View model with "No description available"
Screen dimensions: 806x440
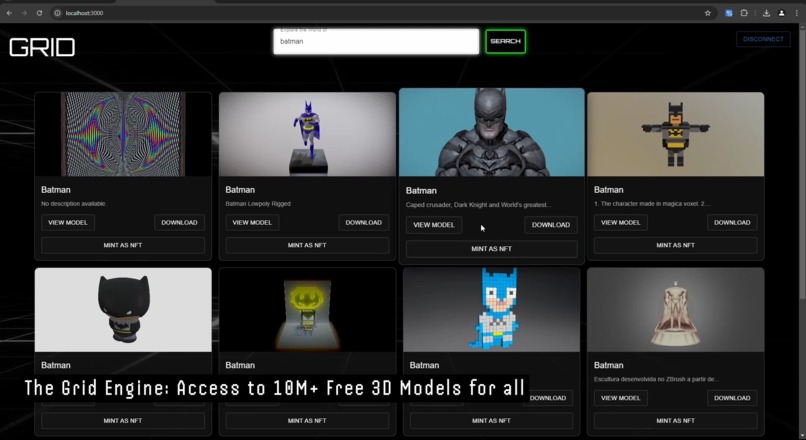tap(68, 223)
